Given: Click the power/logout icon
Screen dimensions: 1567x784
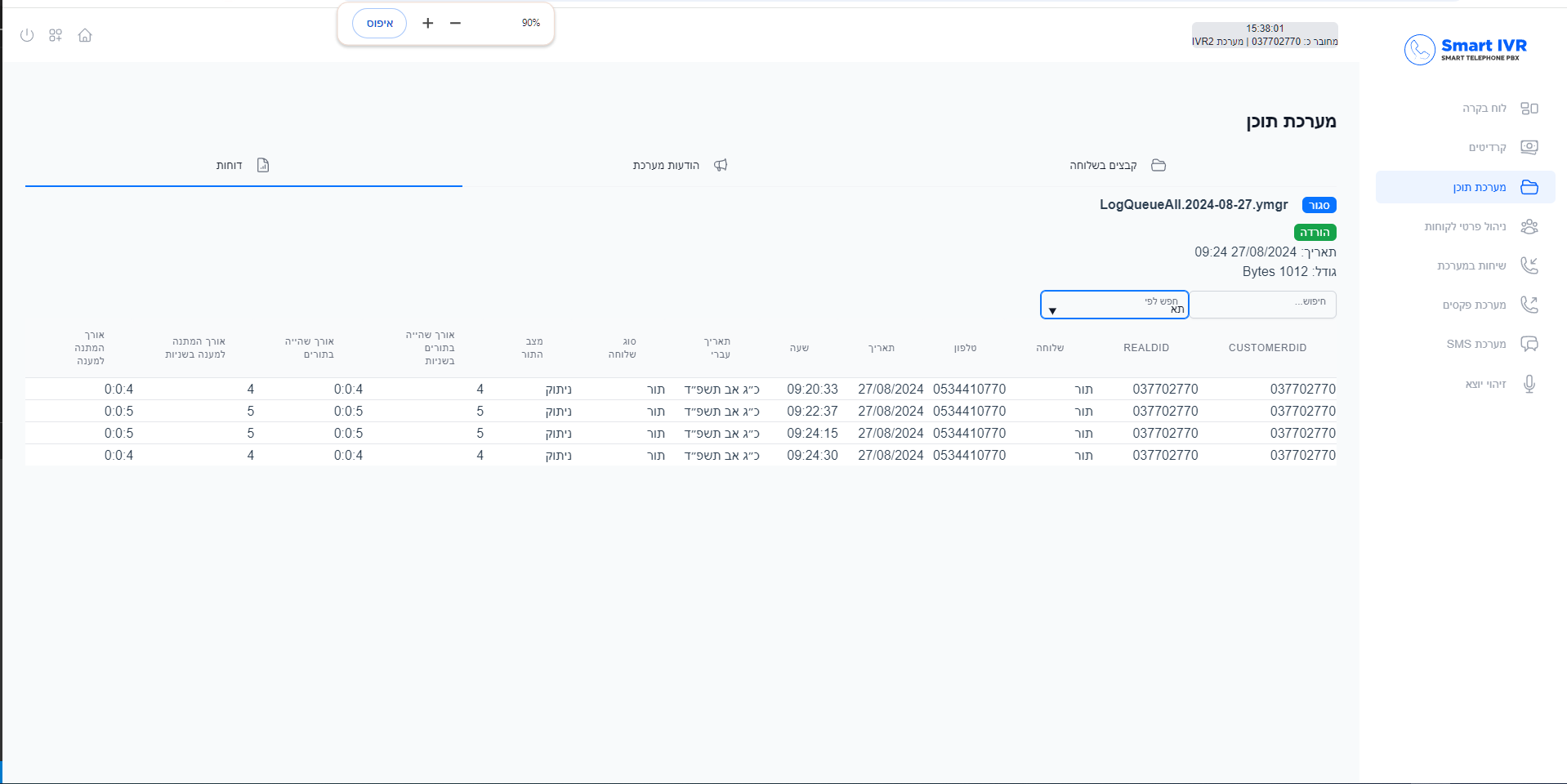Looking at the screenshot, I should tap(27, 35).
